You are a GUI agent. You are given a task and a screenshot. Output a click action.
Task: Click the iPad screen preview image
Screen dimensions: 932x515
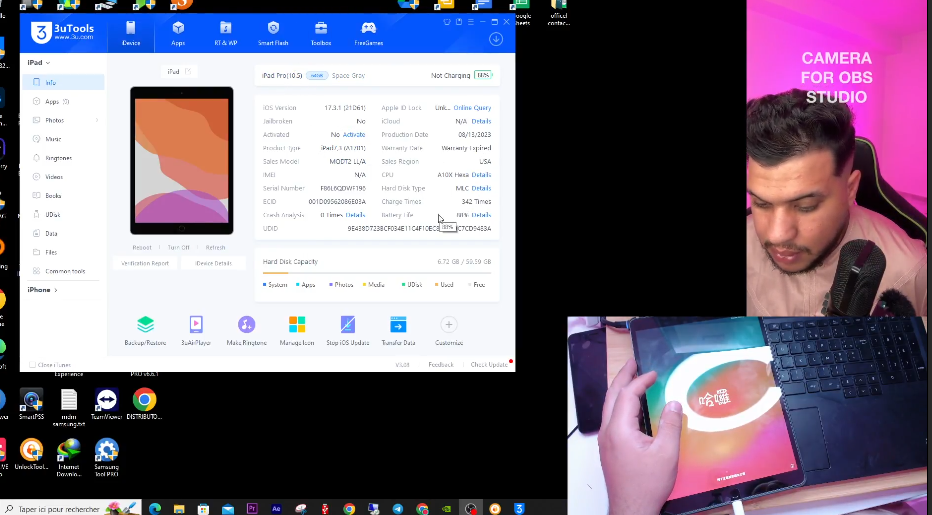(182, 161)
